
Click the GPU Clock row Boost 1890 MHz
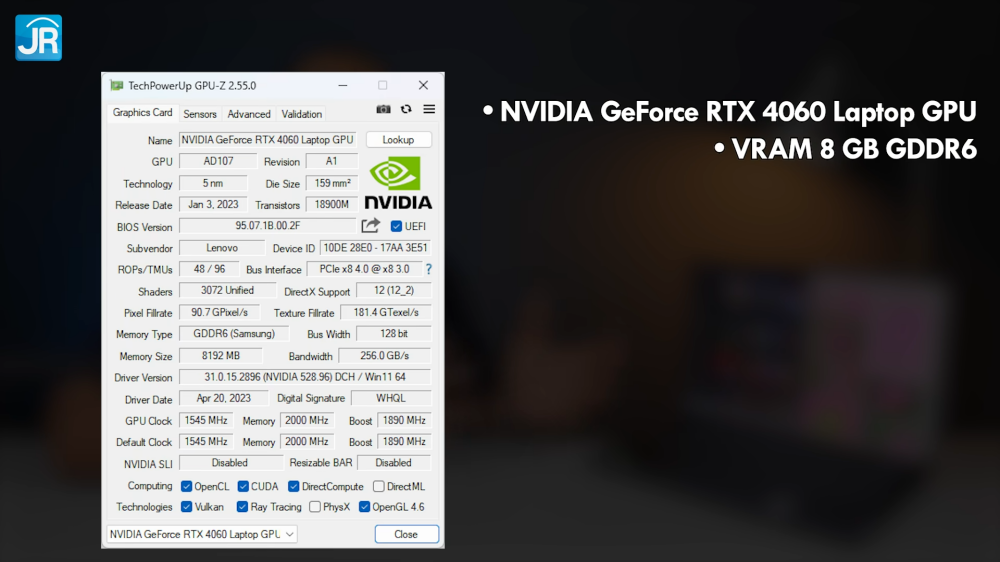(404, 420)
